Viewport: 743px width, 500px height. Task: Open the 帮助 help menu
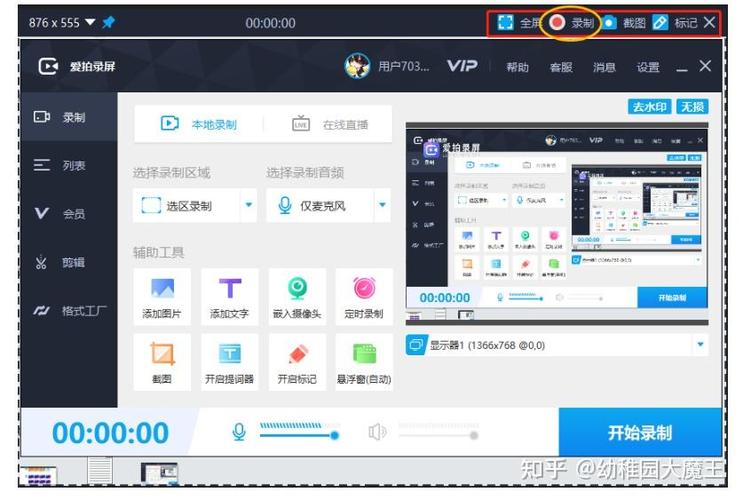point(517,67)
